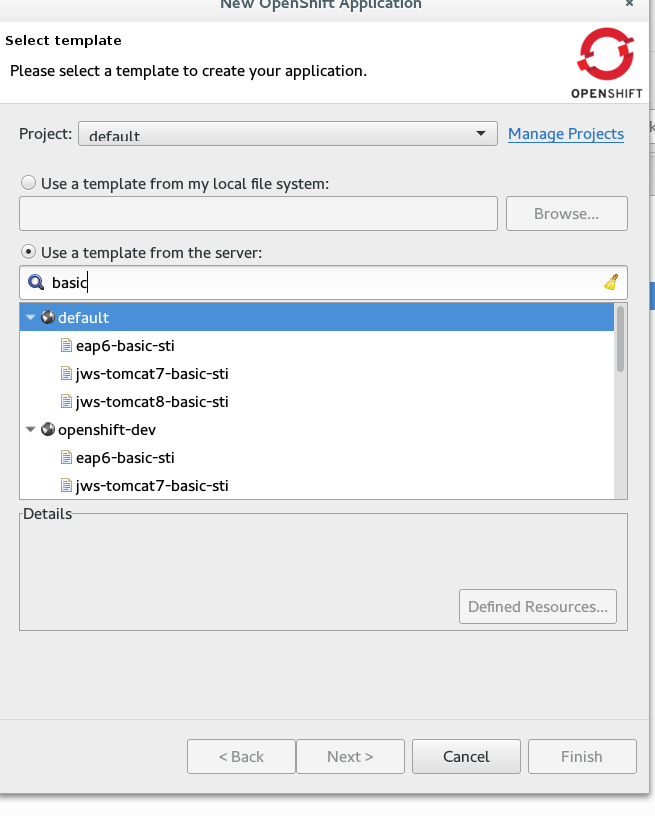Click the default project globe icon
655x816 pixels.
coord(48,317)
